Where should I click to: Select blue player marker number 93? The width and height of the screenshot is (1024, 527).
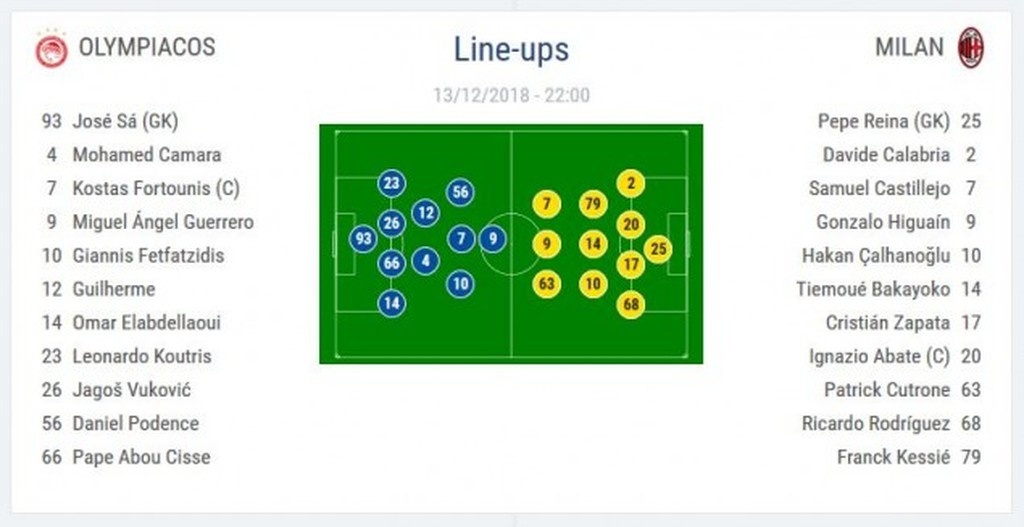pos(363,239)
